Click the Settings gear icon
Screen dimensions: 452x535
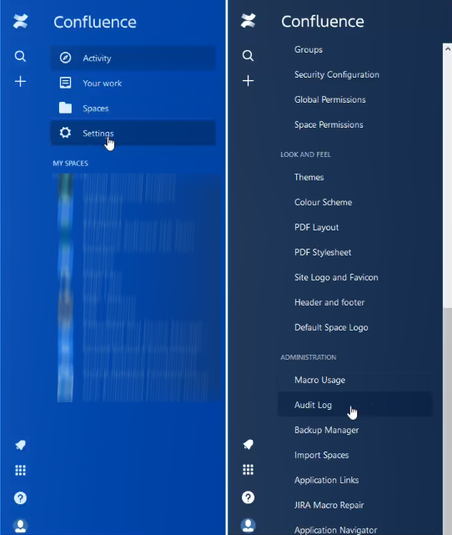coord(65,133)
